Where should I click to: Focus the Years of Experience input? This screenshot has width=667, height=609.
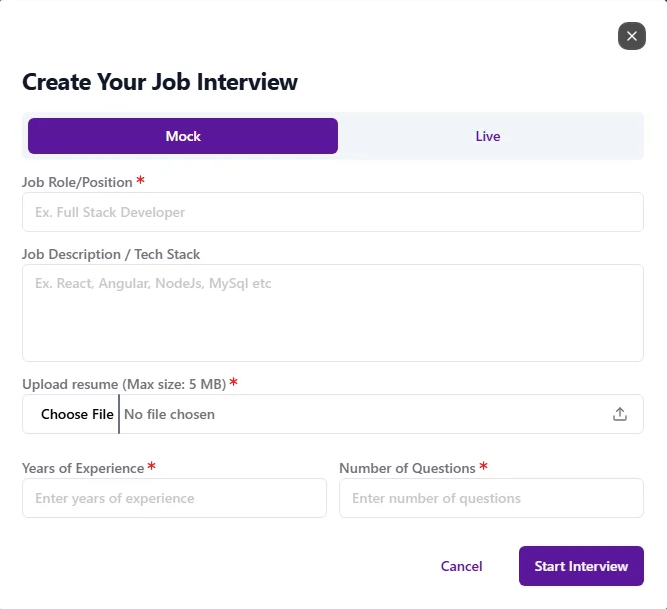(174, 498)
